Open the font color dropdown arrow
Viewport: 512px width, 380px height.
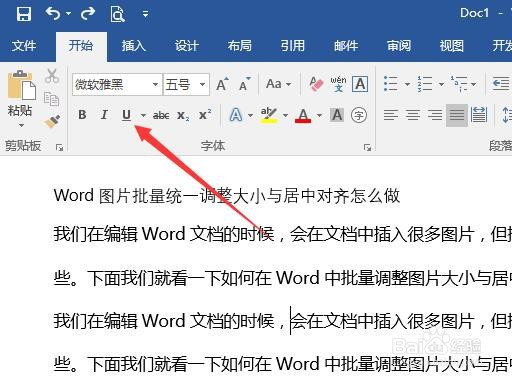click(319, 115)
